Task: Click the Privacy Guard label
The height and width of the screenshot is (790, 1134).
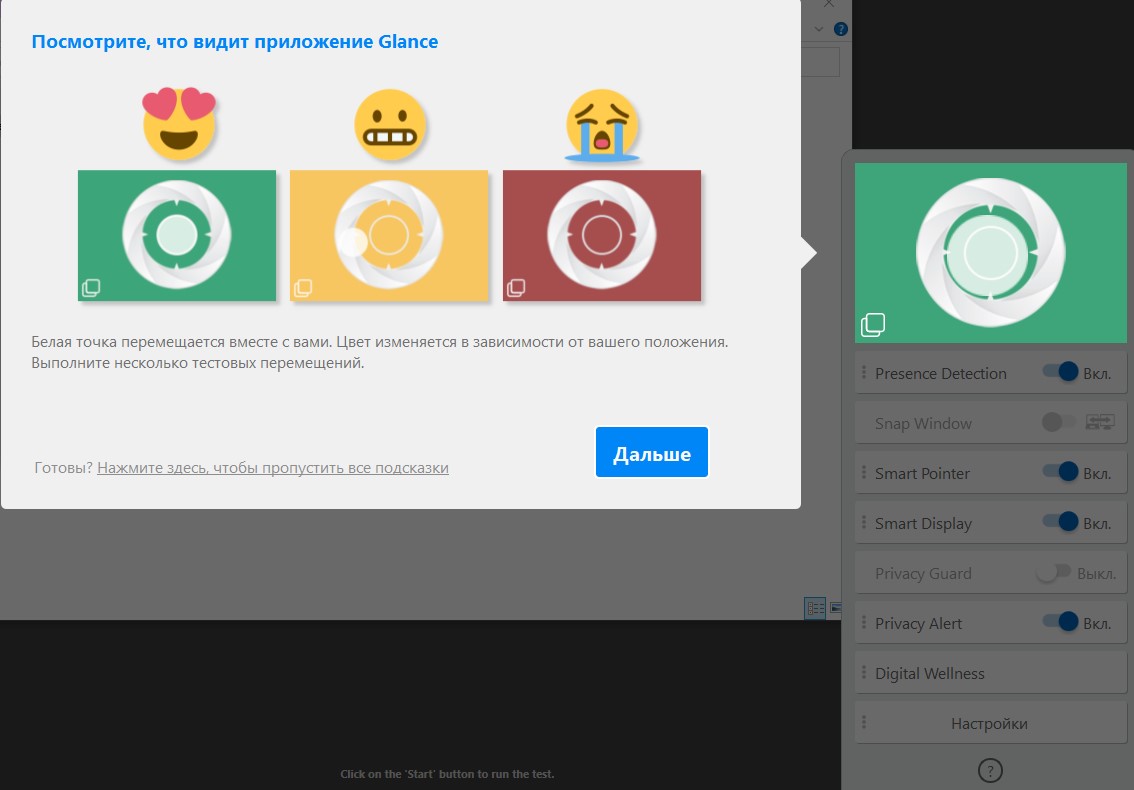Action: [x=923, y=573]
